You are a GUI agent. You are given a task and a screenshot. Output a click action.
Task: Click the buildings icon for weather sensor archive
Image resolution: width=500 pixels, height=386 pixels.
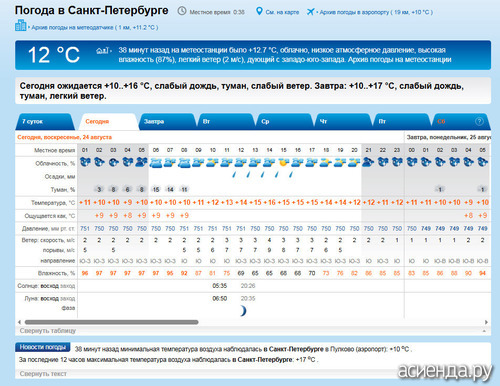click(20, 25)
